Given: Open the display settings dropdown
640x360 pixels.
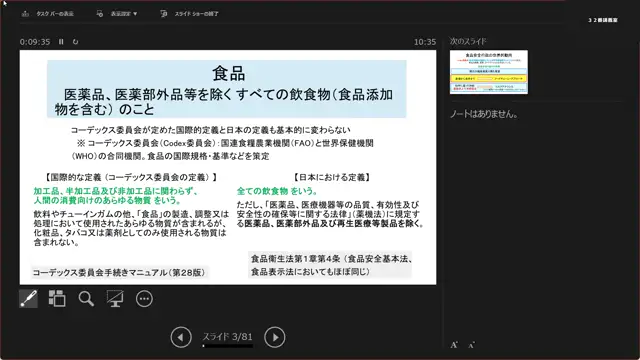Looking at the screenshot, I should pyautogui.click(x=117, y=13).
